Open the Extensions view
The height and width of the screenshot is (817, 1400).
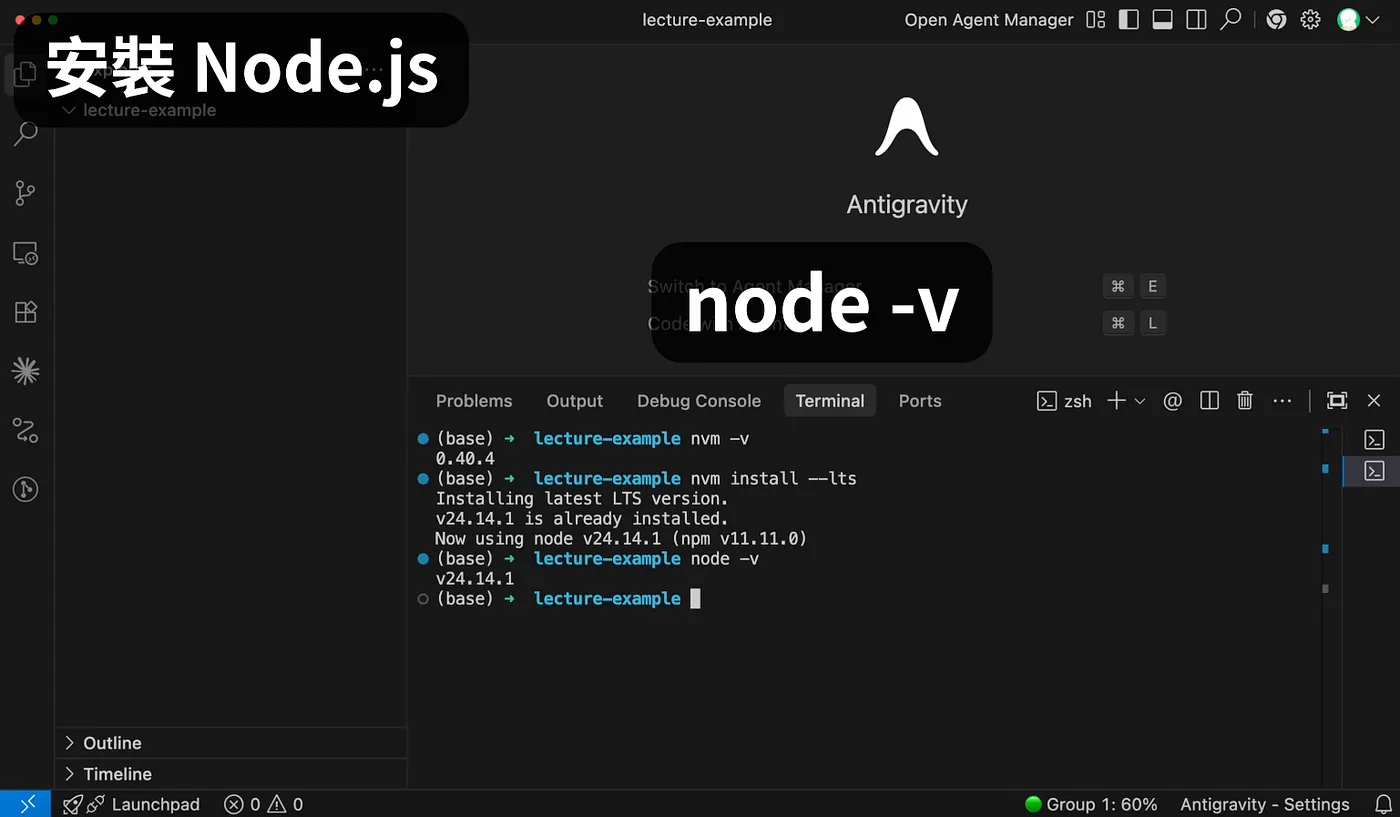pos(26,312)
